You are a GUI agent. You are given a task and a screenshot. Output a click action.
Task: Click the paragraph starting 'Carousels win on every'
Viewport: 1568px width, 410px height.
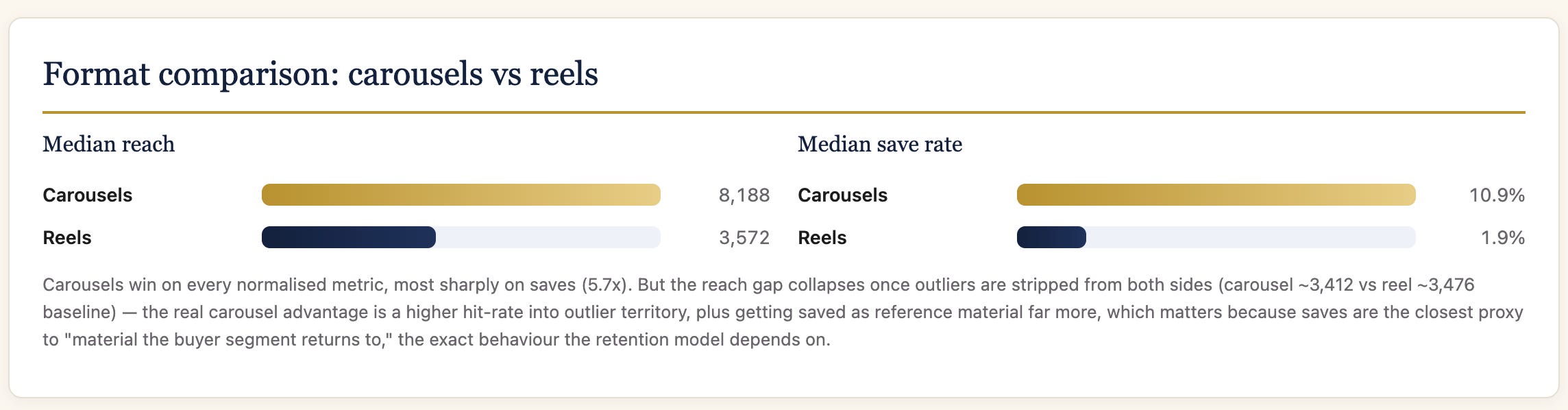[x=783, y=312]
